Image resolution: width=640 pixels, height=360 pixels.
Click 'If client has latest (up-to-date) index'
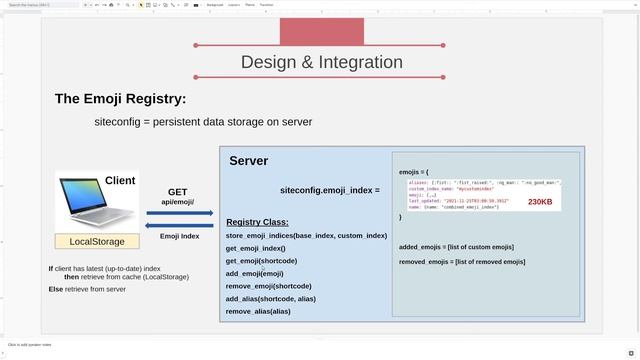[x=104, y=269]
